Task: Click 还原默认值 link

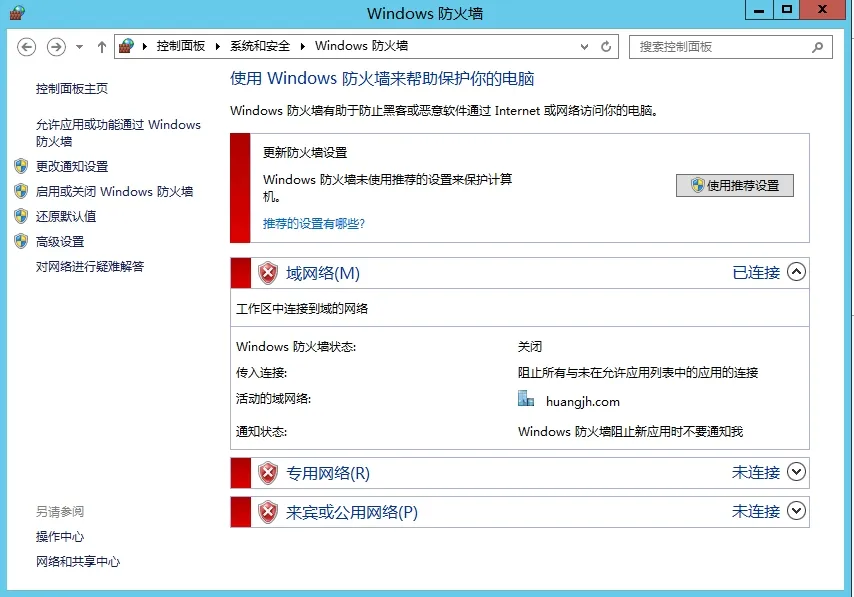Action: [66, 217]
